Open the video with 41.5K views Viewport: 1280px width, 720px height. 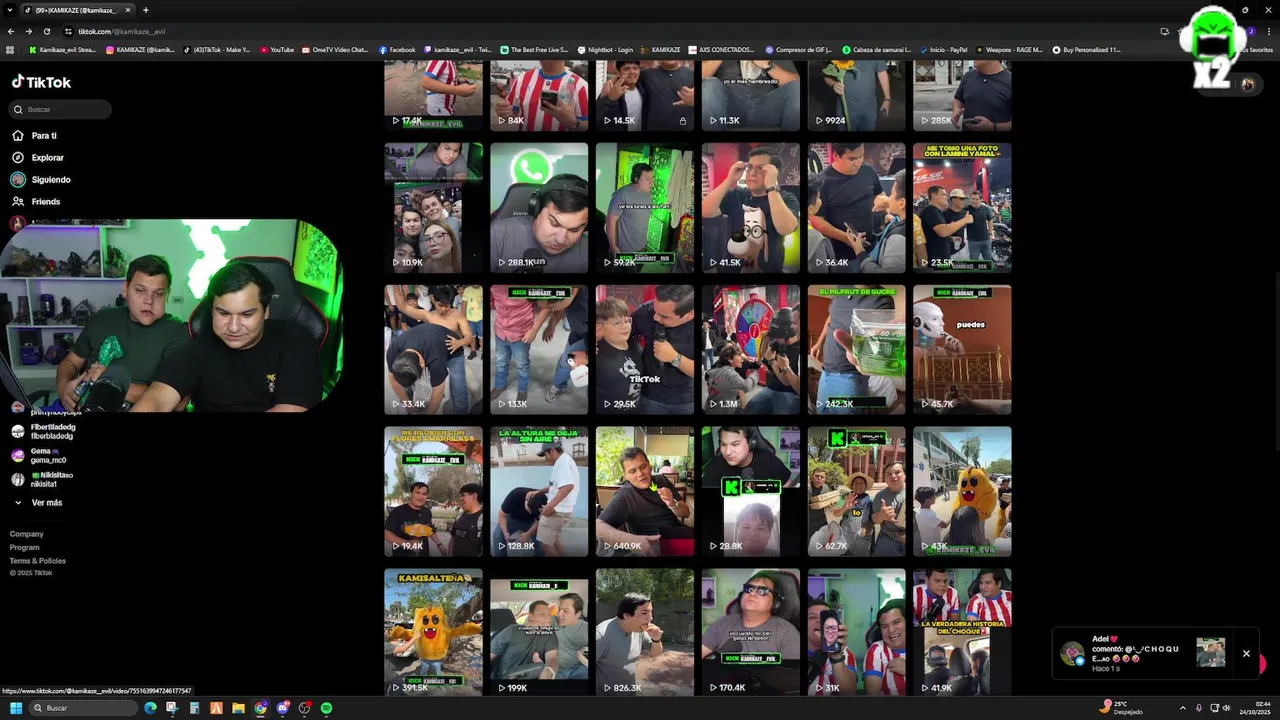click(751, 207)
